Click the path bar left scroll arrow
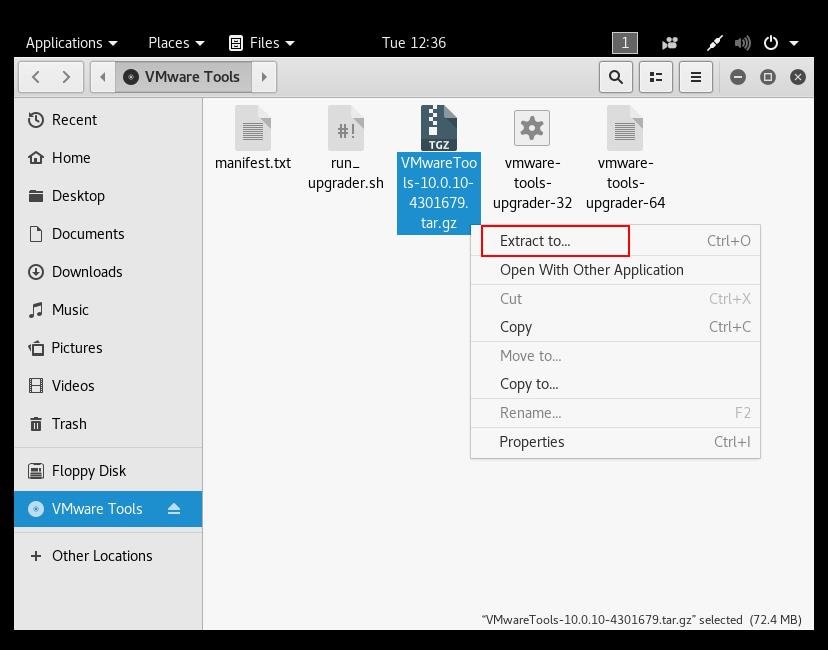 103,77
